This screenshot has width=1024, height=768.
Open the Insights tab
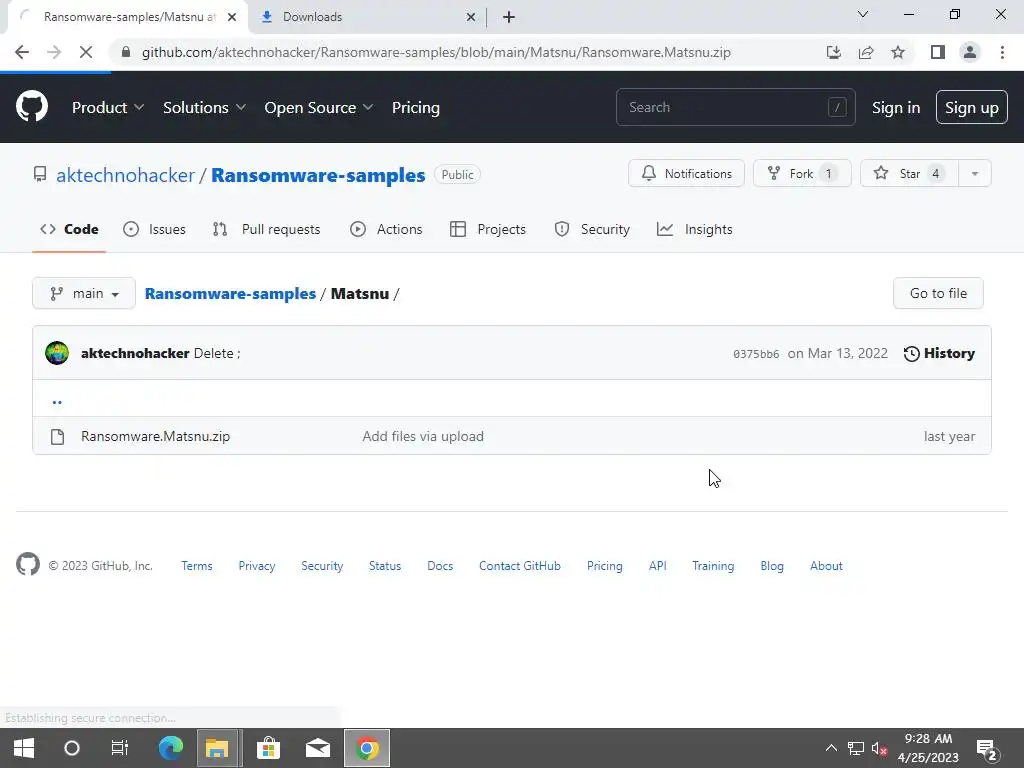695,229
